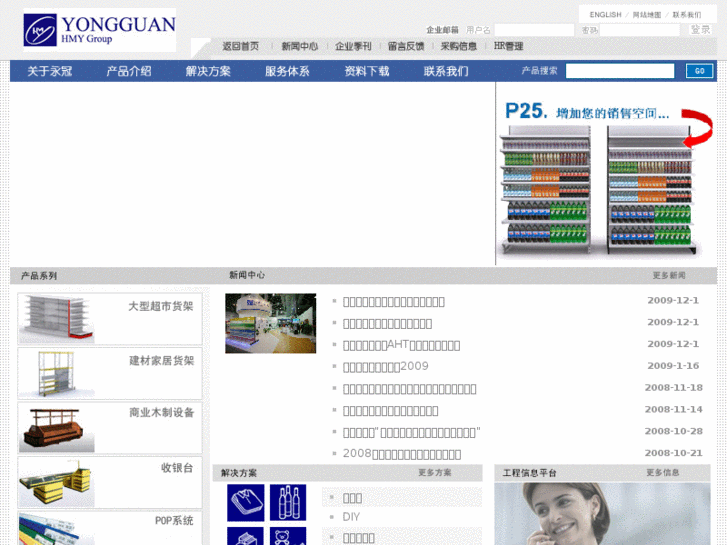
Task: Open the news exhibition photo thumbnail
Action: [x=271, y=323]
